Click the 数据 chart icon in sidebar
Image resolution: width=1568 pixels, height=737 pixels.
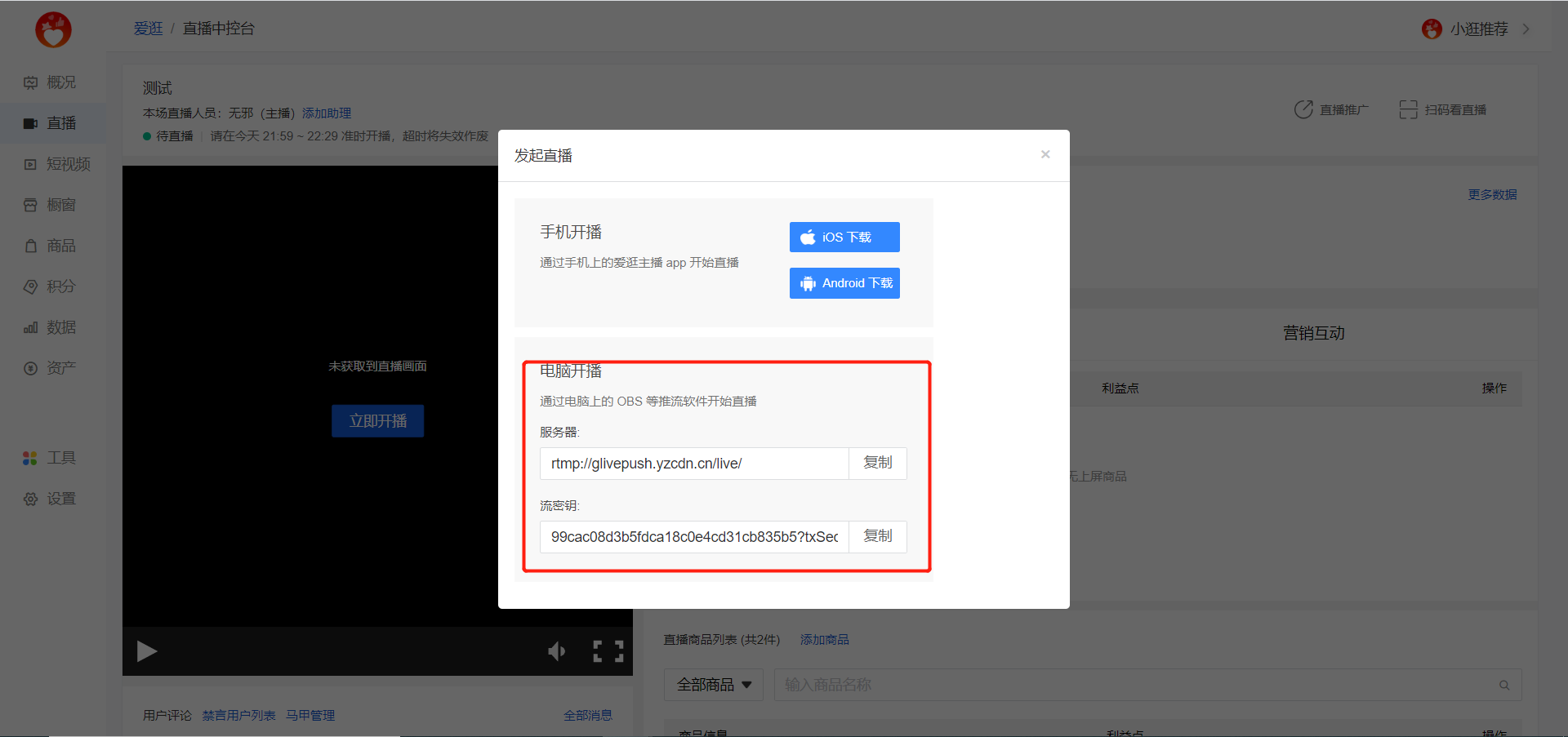pos(30,327)
